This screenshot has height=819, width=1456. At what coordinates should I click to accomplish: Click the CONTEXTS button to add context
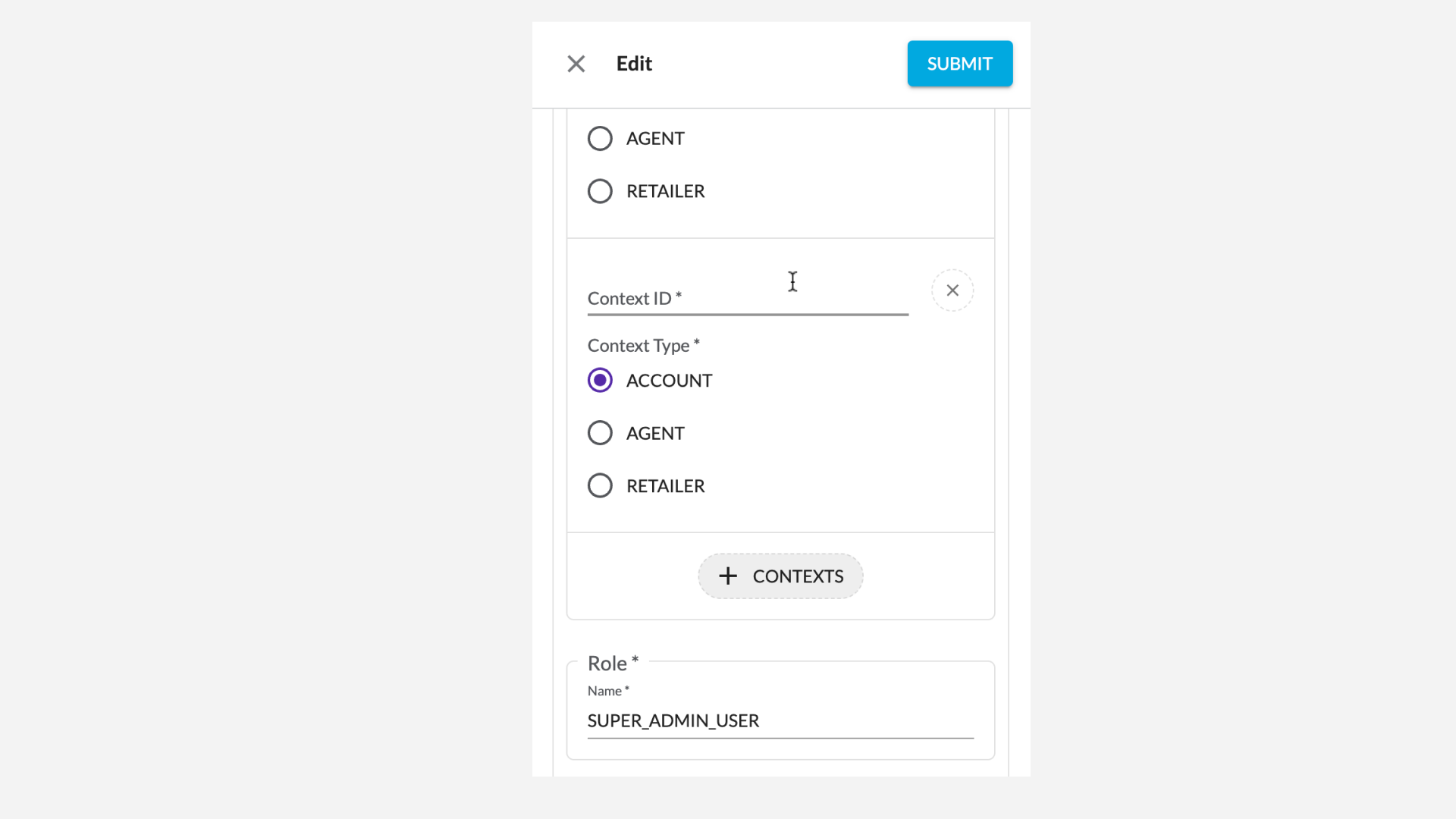(x=780, y=576)
